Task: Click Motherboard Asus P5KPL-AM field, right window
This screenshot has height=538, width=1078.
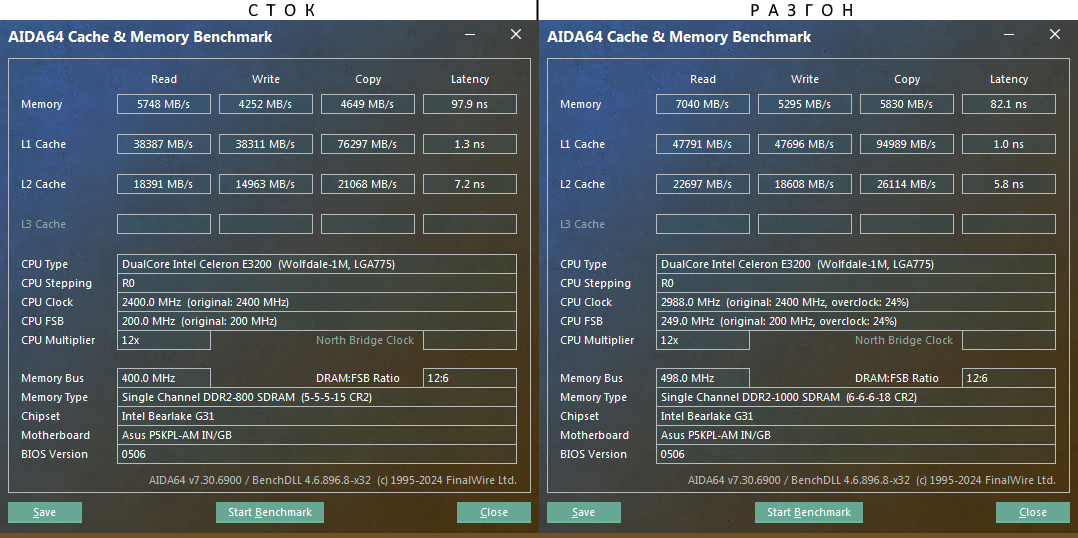Action: [x=856, y=435]
